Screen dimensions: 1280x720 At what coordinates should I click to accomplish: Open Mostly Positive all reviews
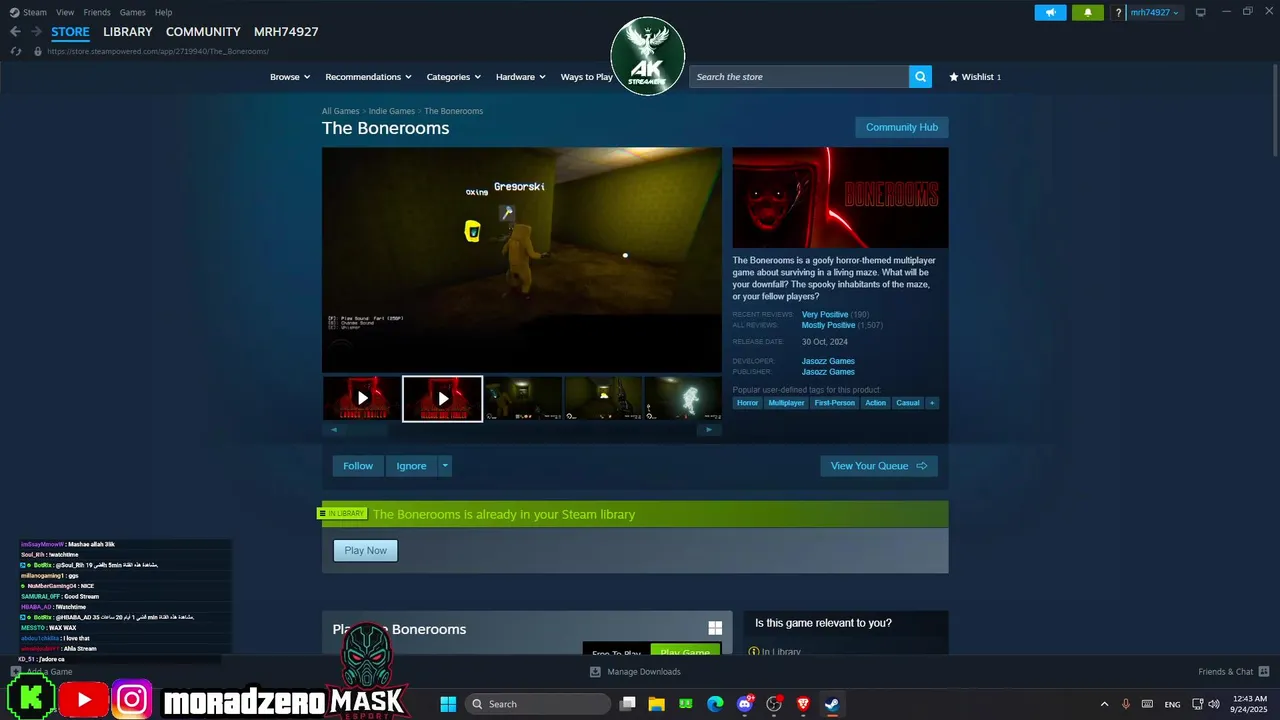click(x=828, y=325)
